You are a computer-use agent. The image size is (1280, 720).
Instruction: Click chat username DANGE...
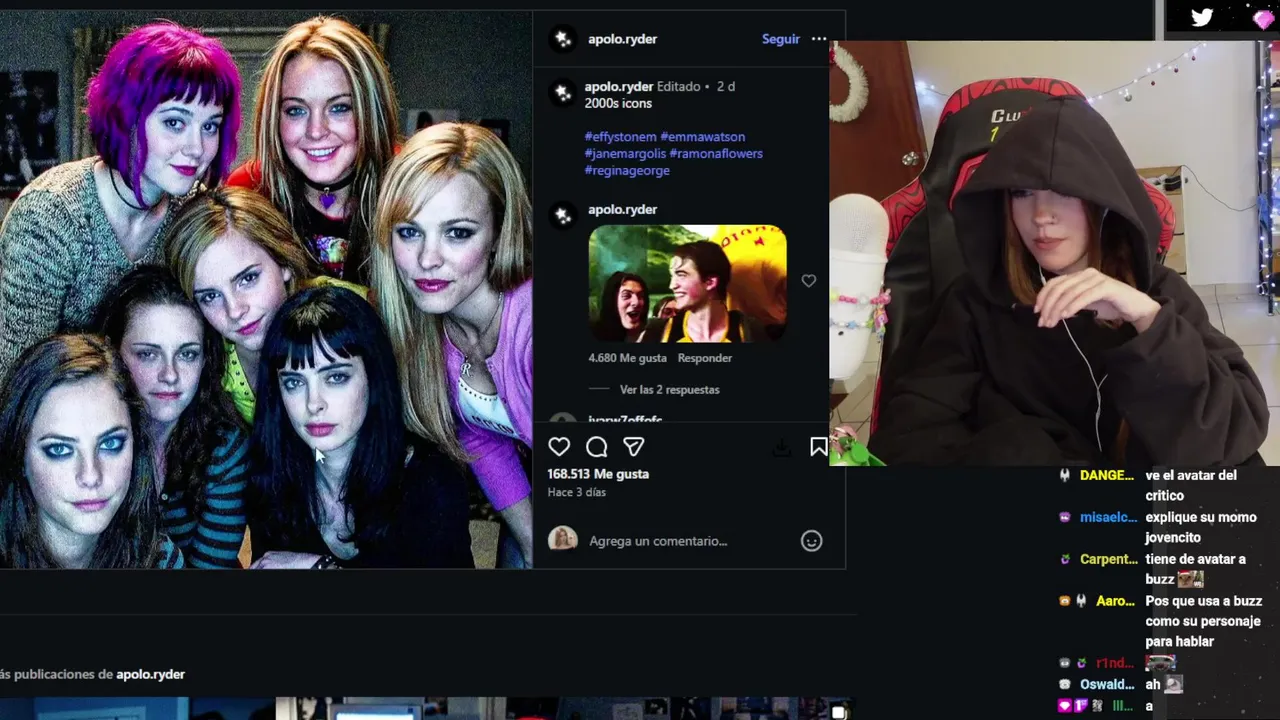tap(1107, 476)
